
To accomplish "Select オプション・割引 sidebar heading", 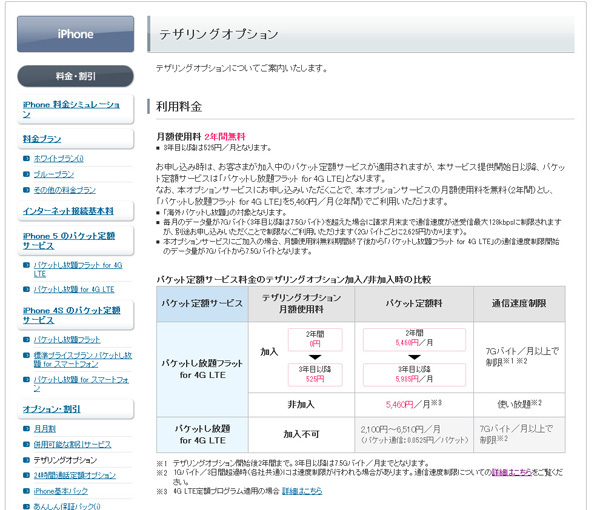I will (52, 409).
